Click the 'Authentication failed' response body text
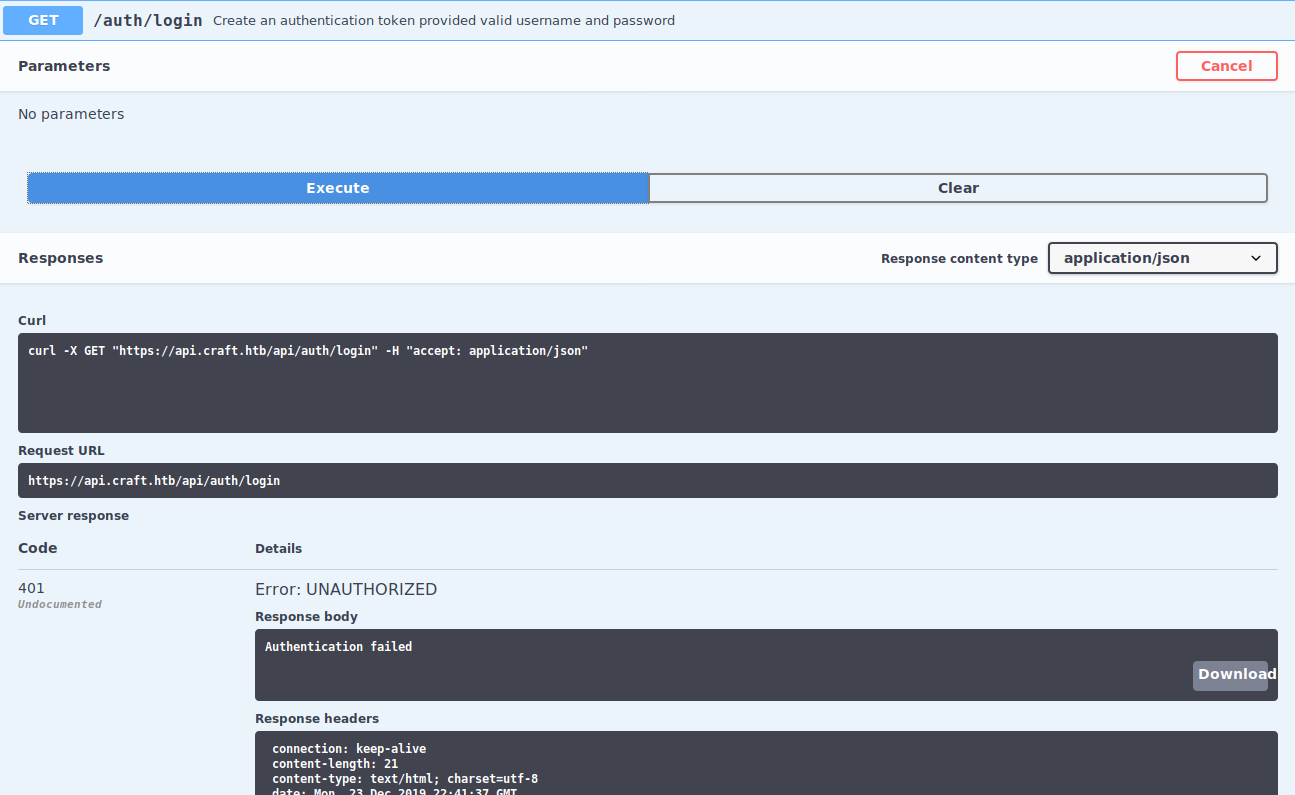Screen dimensions: 1295x795 338,647
